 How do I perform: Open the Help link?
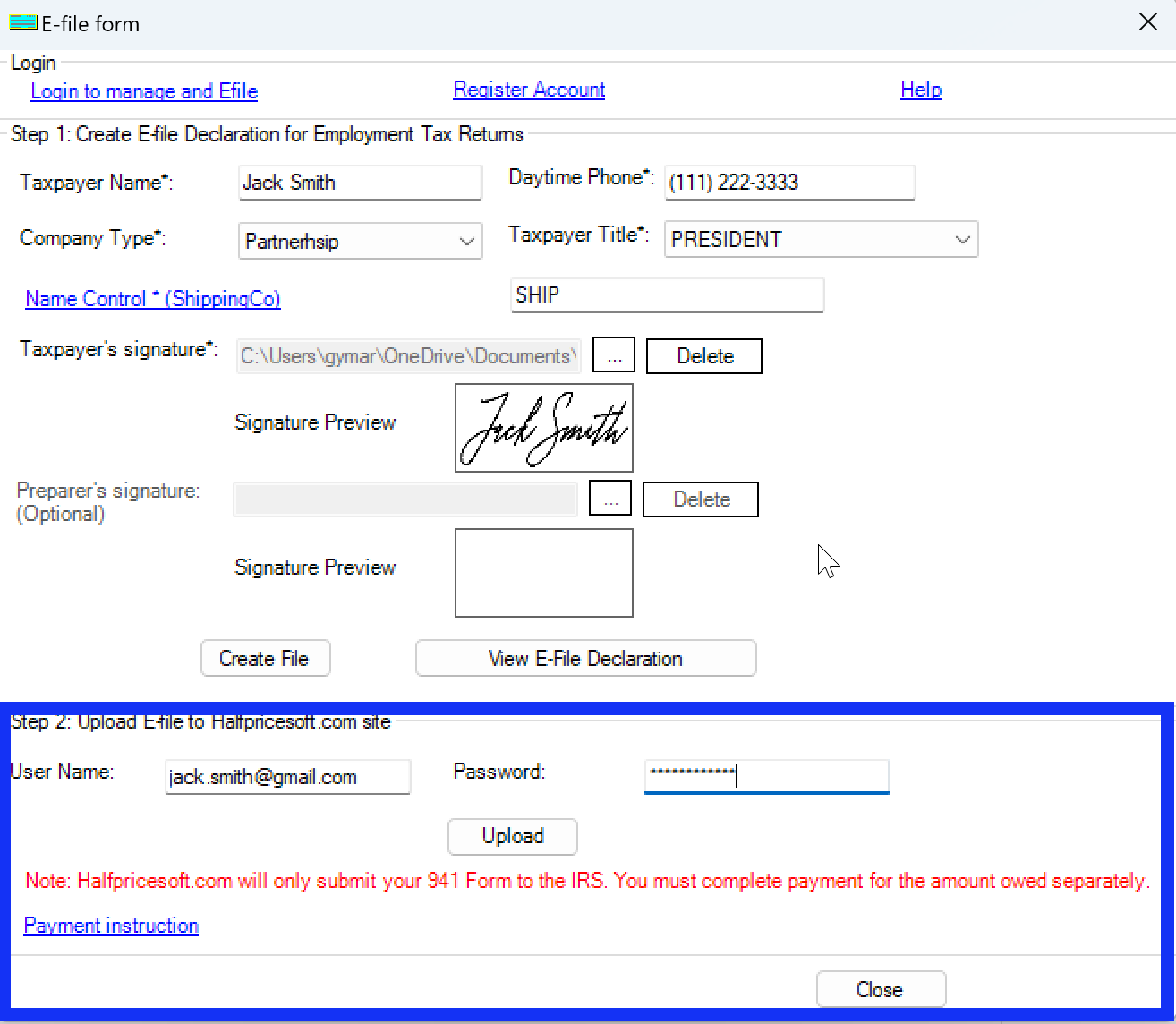[921, 90]
